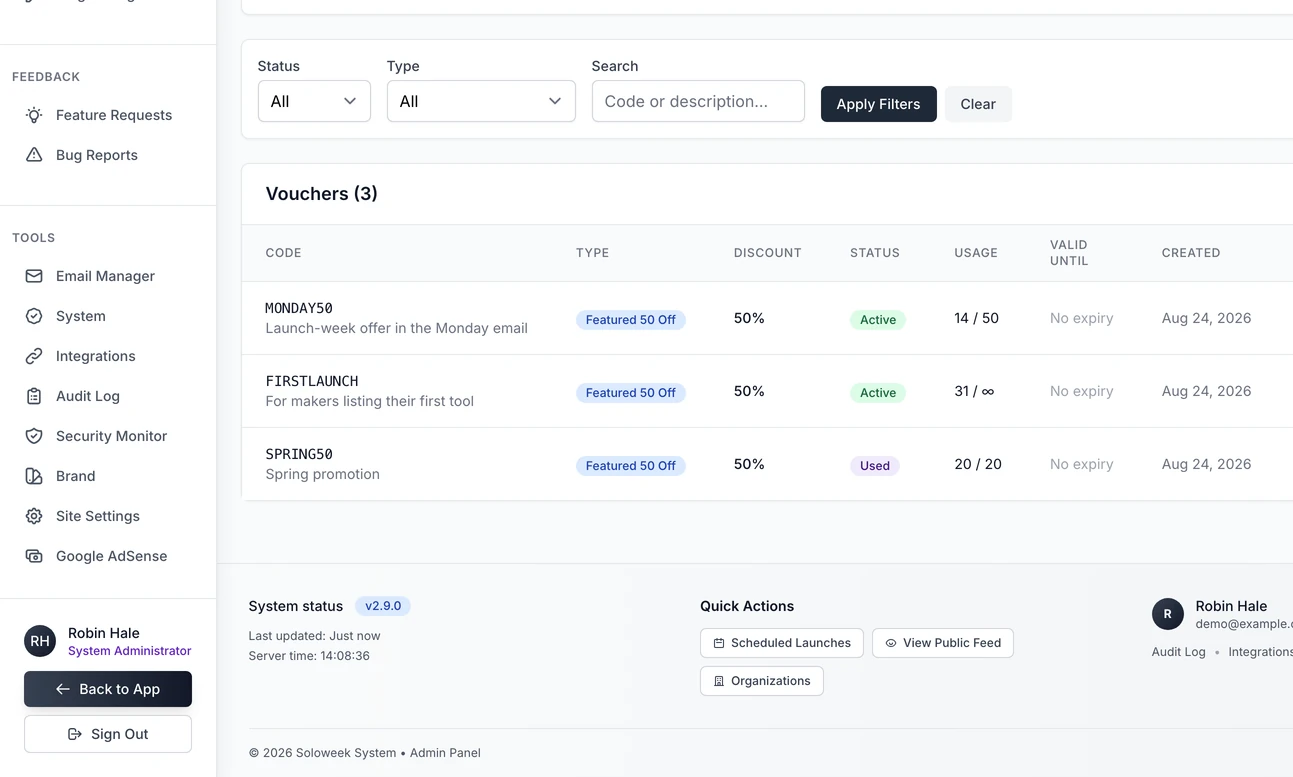Image resolution: width=1293 pixels, height=777 pixels.
Task: Click the eye icon in View Public Feed
Action: (891, 643)
